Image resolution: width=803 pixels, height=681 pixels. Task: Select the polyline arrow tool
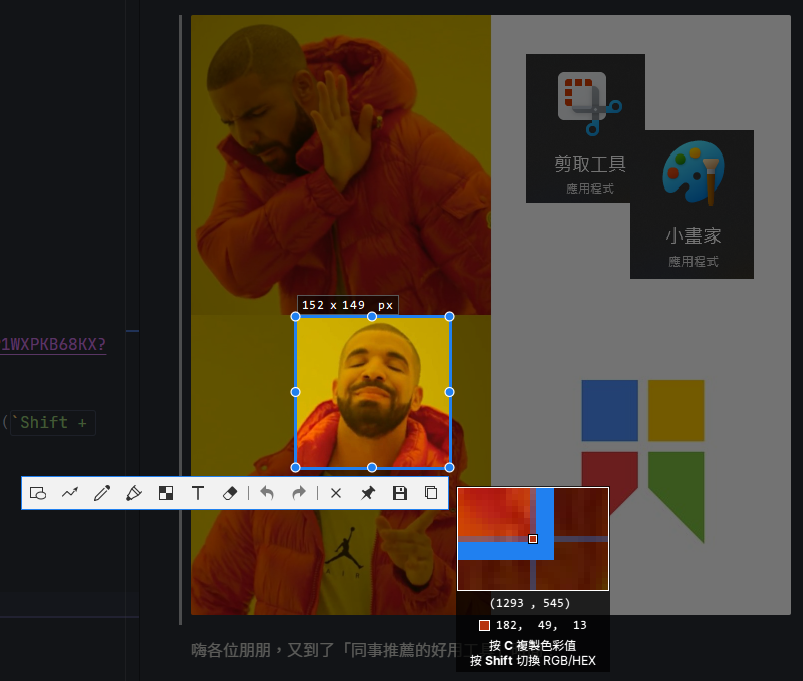point(70,493)
